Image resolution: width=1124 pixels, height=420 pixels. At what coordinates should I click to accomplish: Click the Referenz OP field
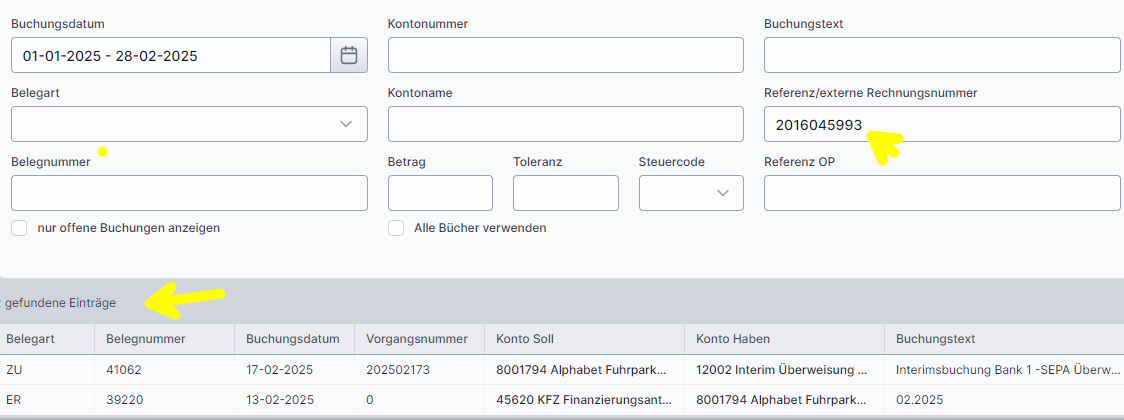[x=941, y=193]
